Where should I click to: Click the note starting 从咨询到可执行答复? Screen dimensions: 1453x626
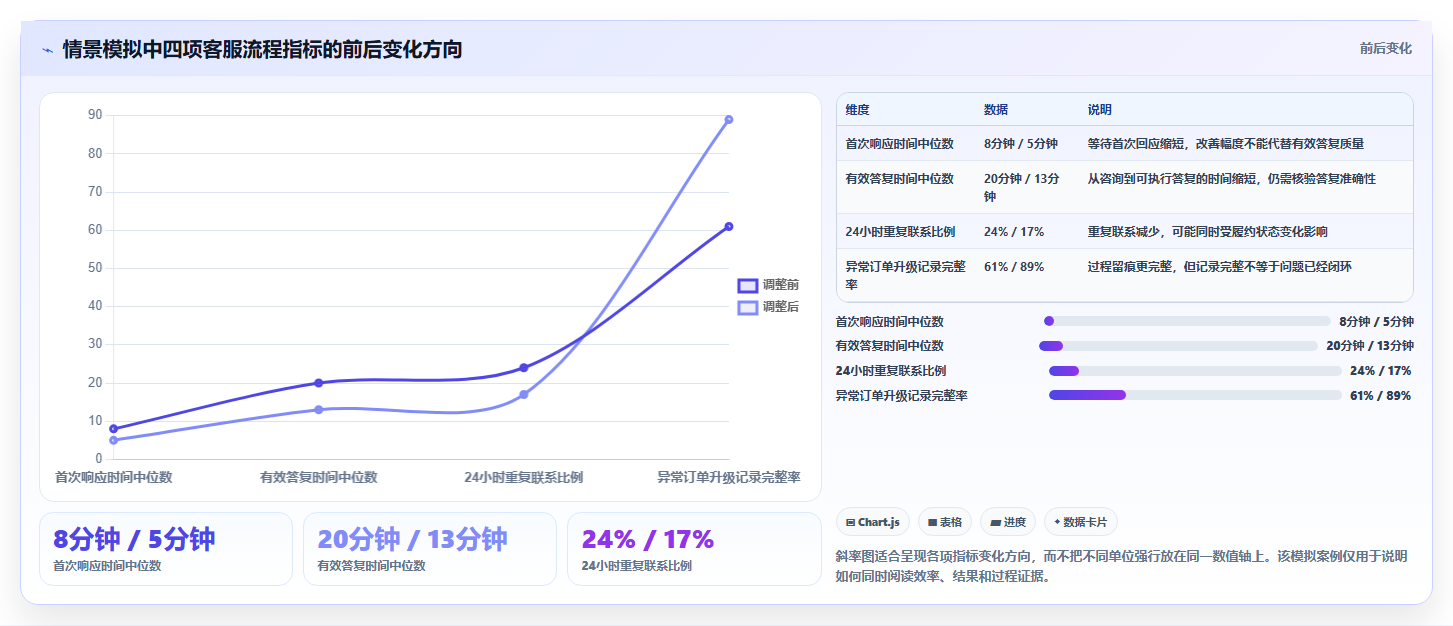pyautogui.click(x=1232, y=179)
